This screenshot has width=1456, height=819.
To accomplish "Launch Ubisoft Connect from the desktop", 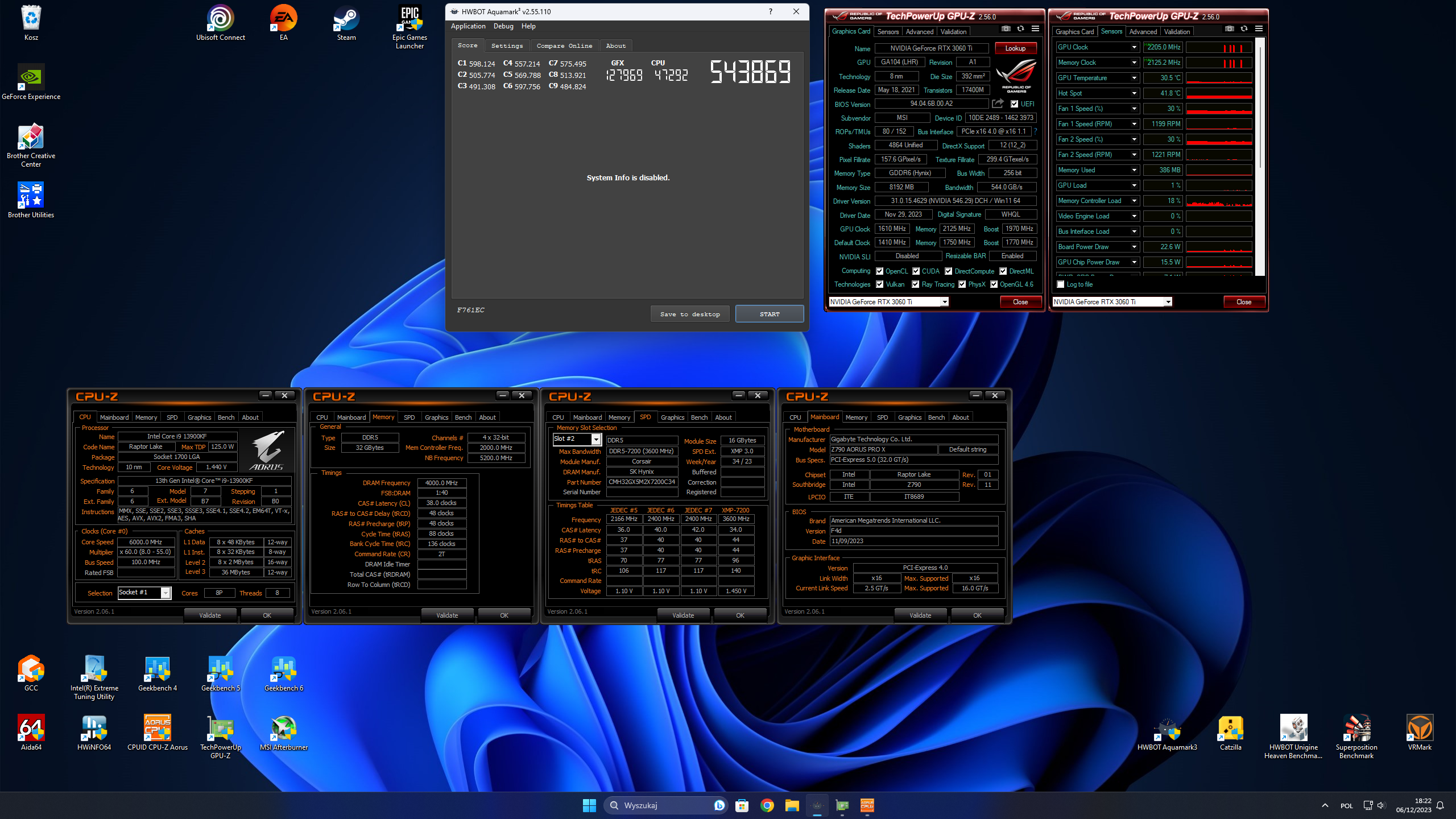I will 220,23.
